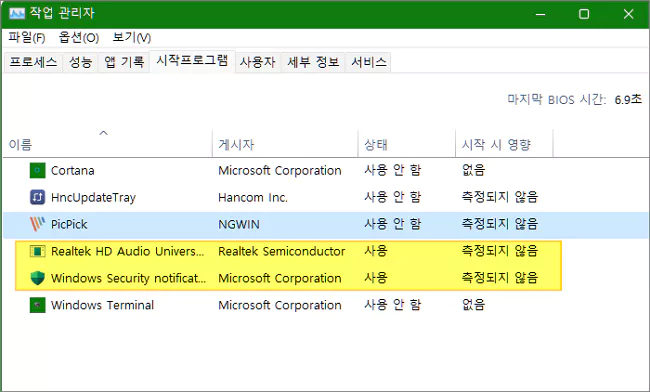The height and width of the screenshot is (392, 650).
Task: Open the 파일(F) menu
Action: 27,38
